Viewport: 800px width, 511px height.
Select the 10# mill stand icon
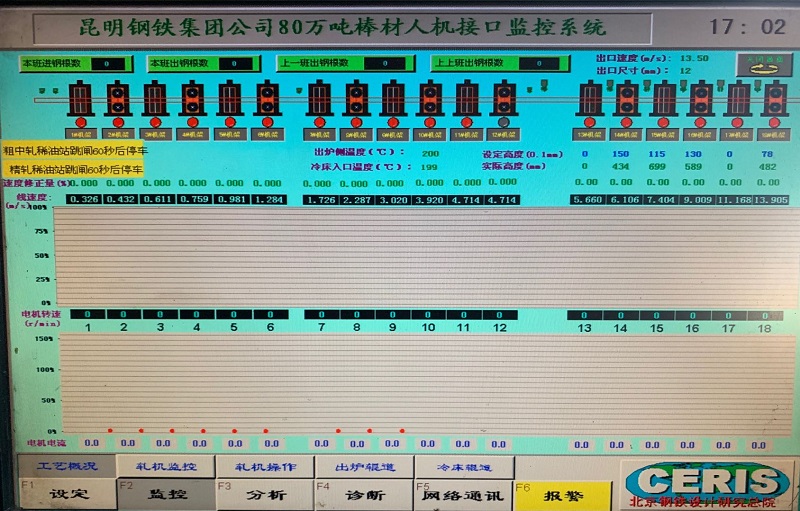pyautogui.click(x=430, y=98)
